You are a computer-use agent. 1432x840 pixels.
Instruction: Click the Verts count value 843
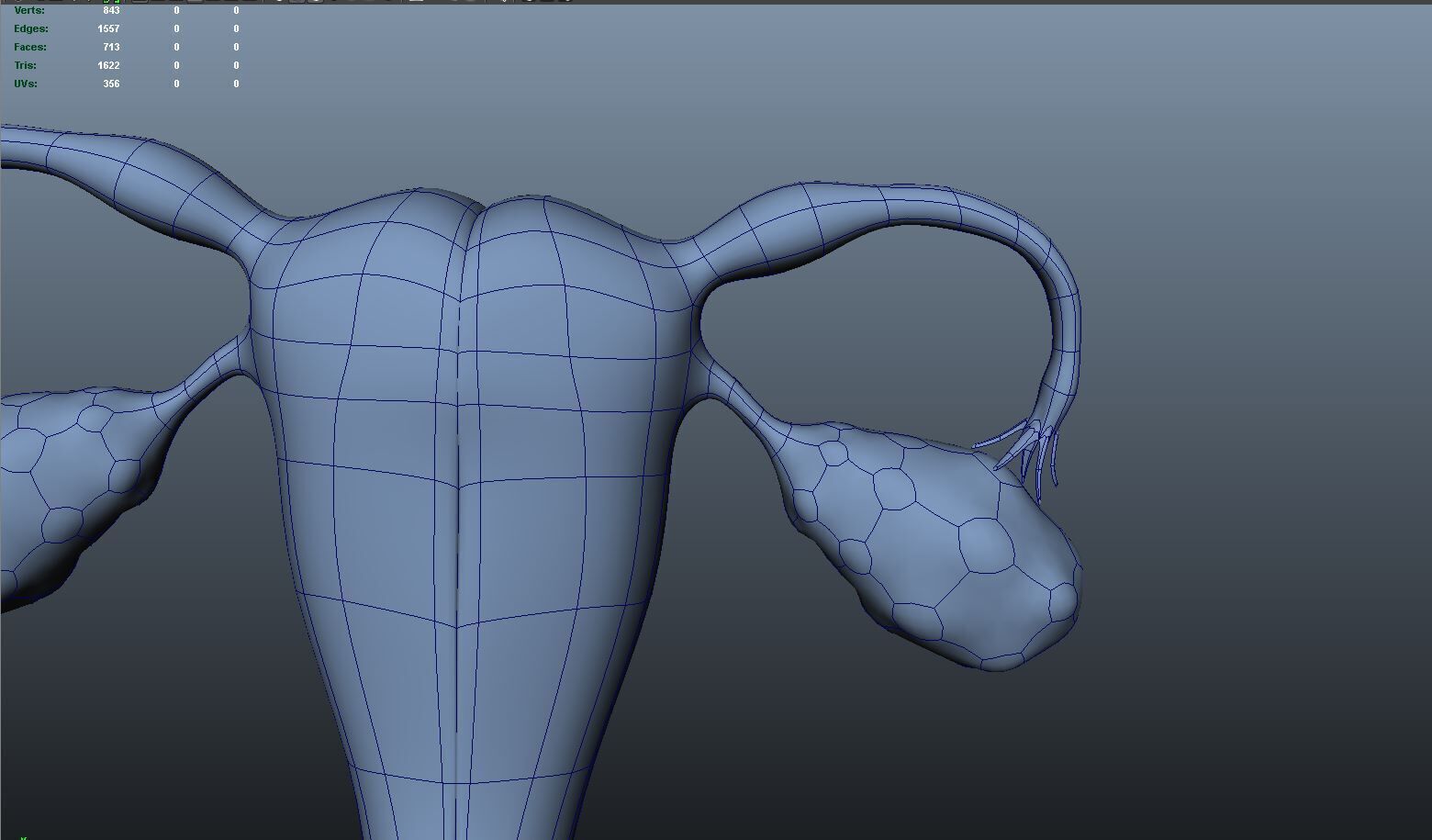point(111,10)
